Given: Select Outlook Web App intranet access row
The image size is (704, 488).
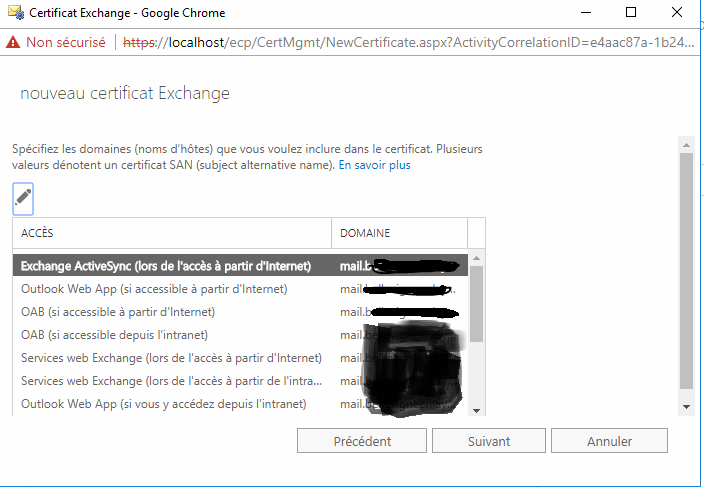Looking at the screenshot, I should point(240,404).
